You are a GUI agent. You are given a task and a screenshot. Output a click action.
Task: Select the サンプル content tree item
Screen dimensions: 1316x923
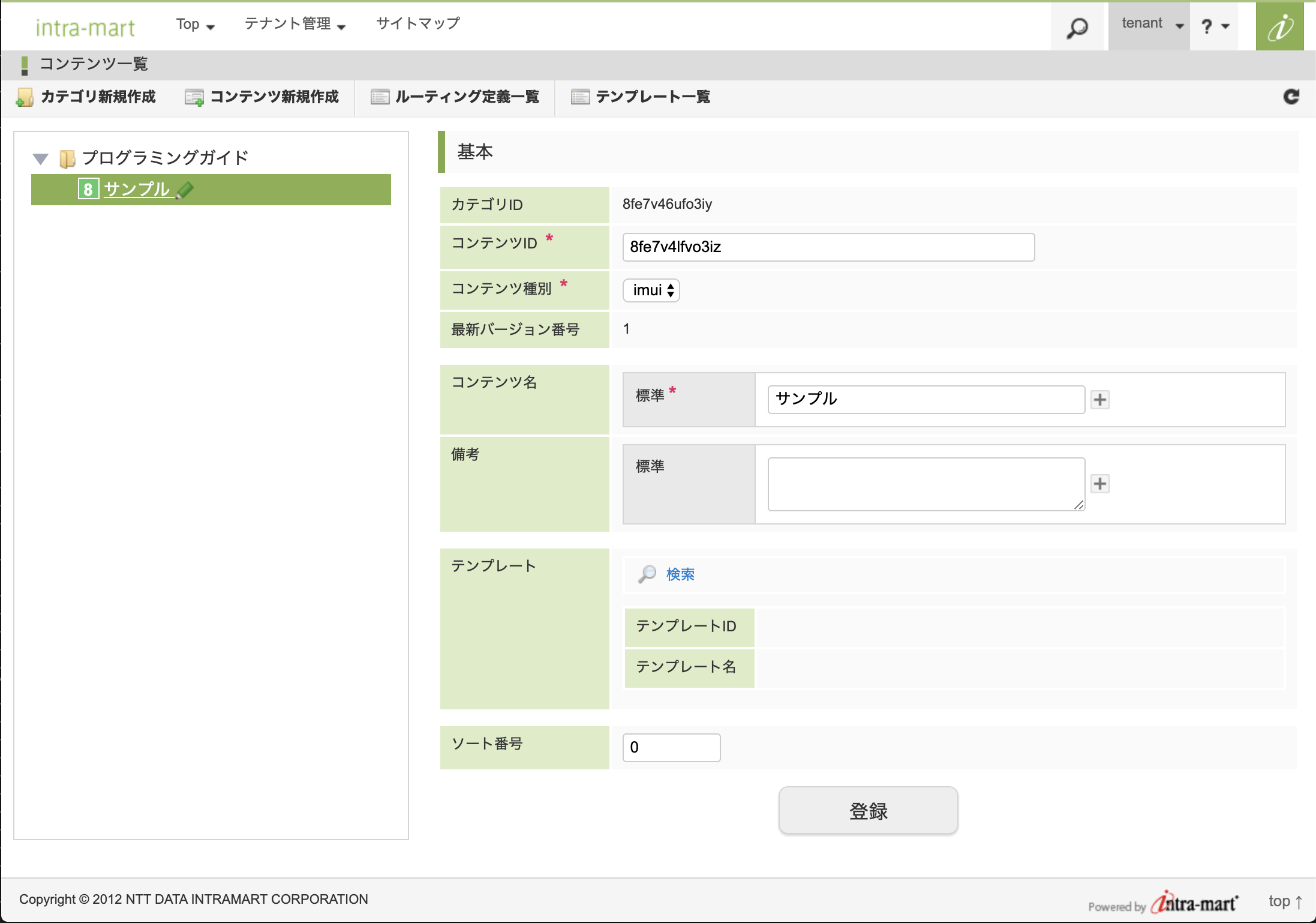click(136, 190)
